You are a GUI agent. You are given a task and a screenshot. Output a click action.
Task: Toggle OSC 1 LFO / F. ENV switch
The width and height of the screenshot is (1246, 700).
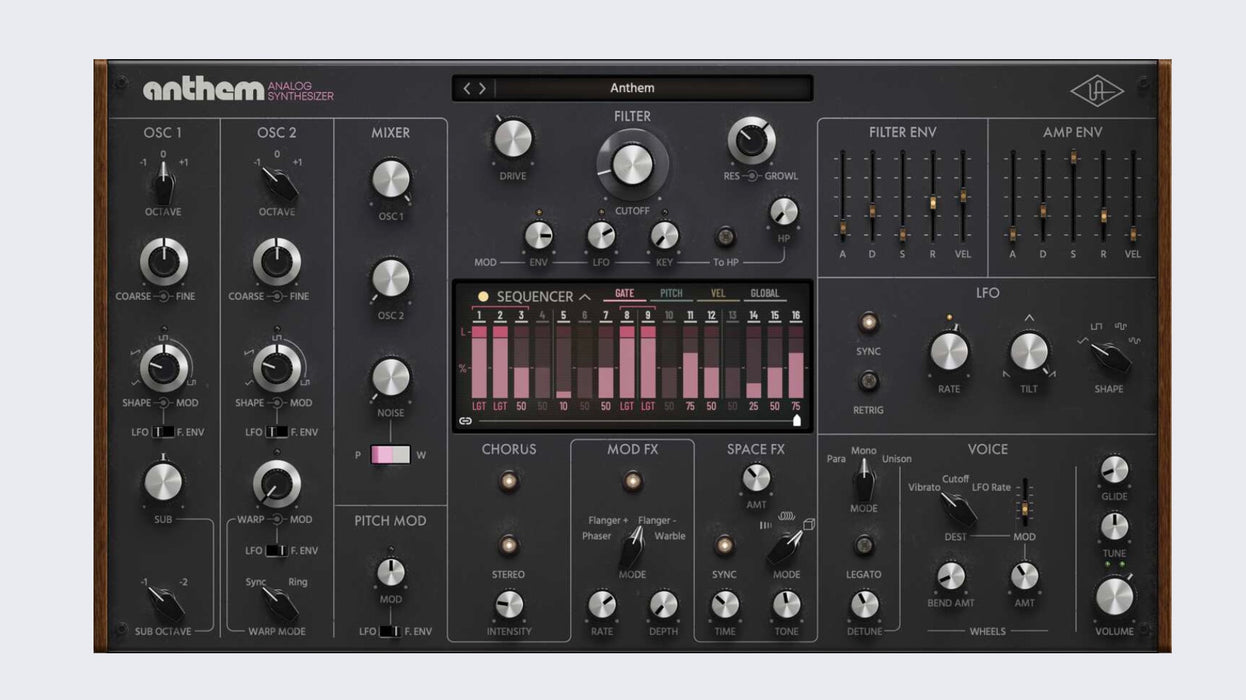pyautogui.click(x=163, y=432)
